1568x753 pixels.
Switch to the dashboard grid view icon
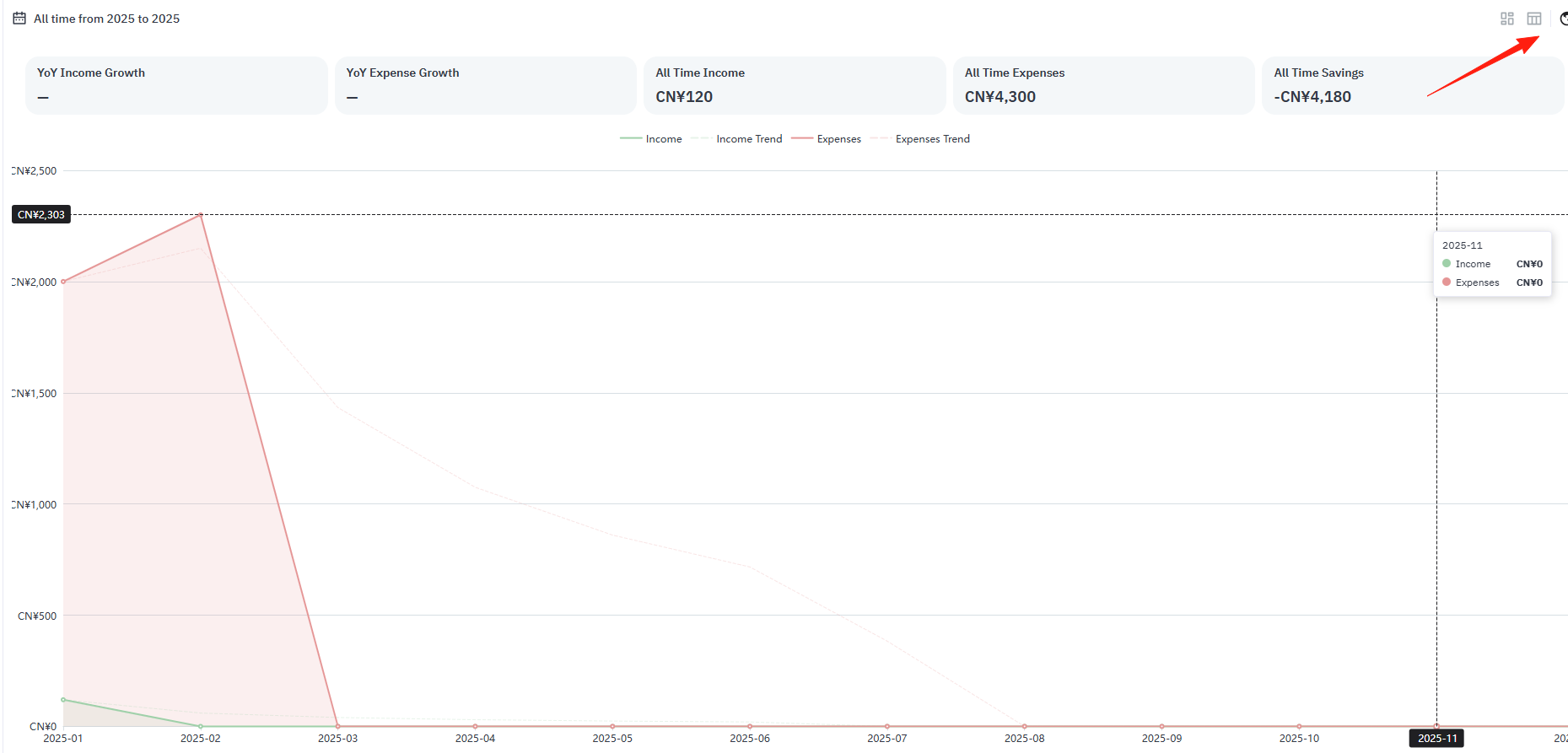tap(1507, 19)
